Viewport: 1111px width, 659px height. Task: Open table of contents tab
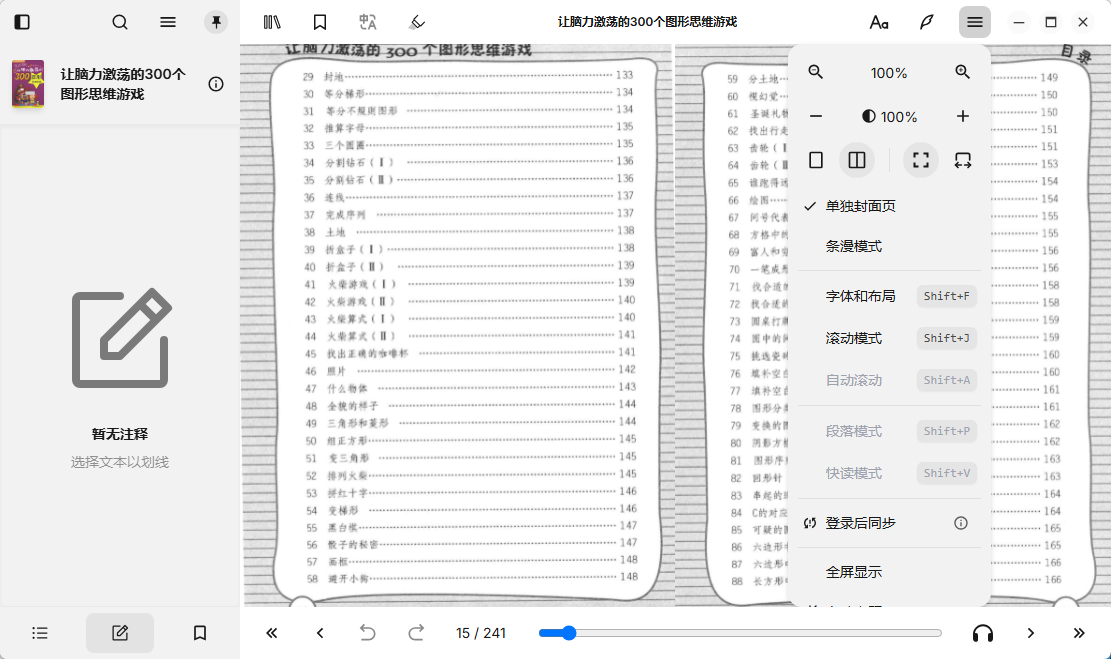(40, 633)
